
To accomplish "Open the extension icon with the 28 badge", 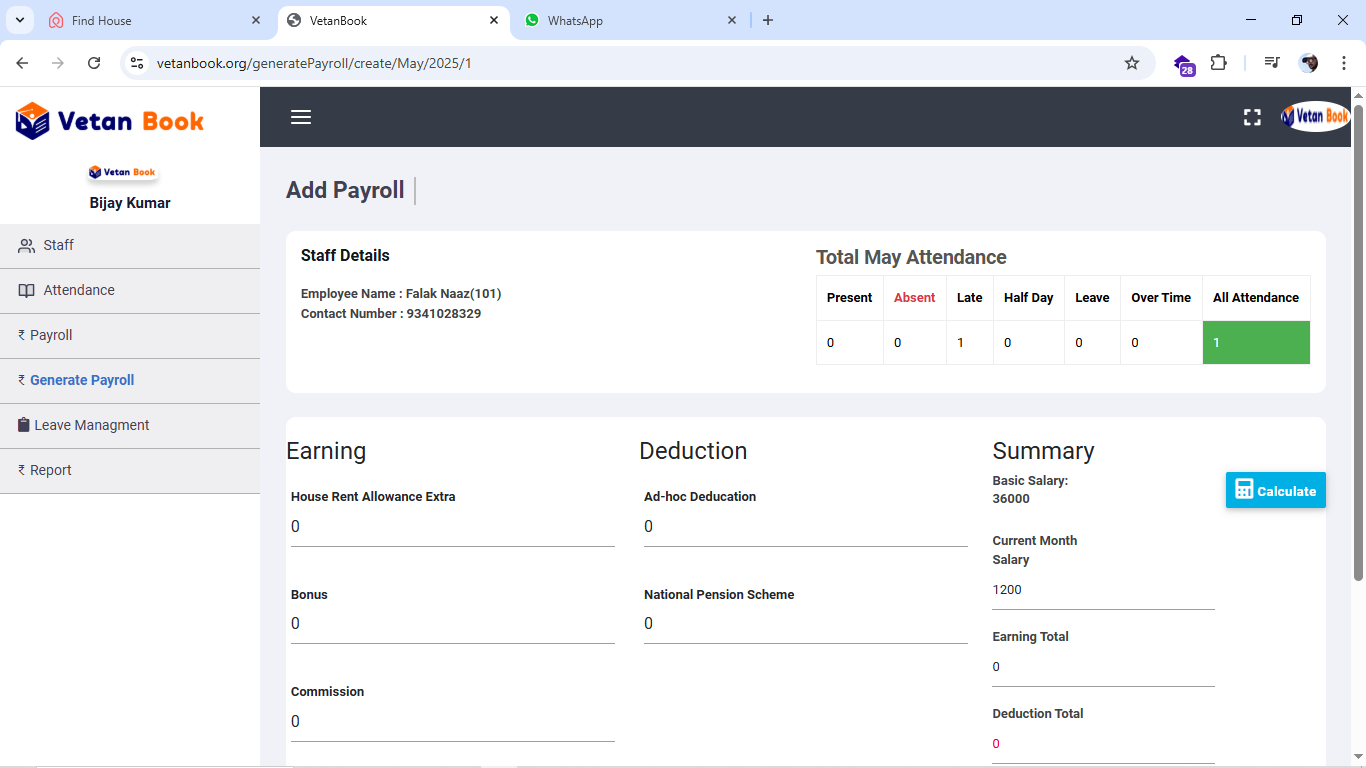I will click(1184, 64).
